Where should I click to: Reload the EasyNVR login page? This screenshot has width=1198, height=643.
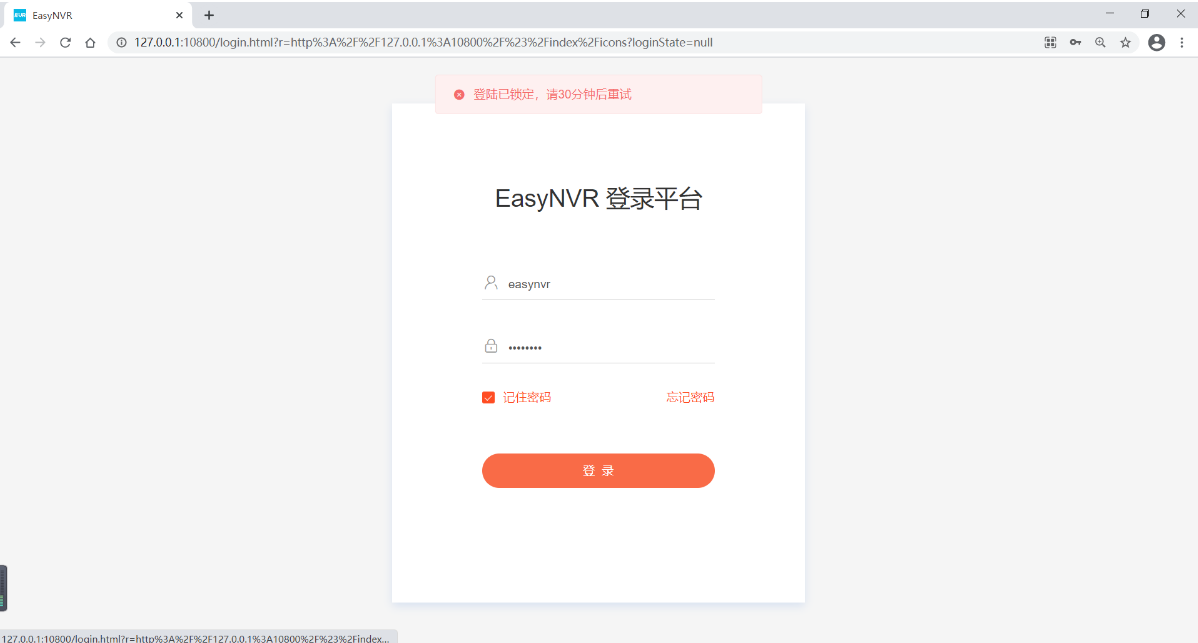pyautogui.click(x=66, y=43)
